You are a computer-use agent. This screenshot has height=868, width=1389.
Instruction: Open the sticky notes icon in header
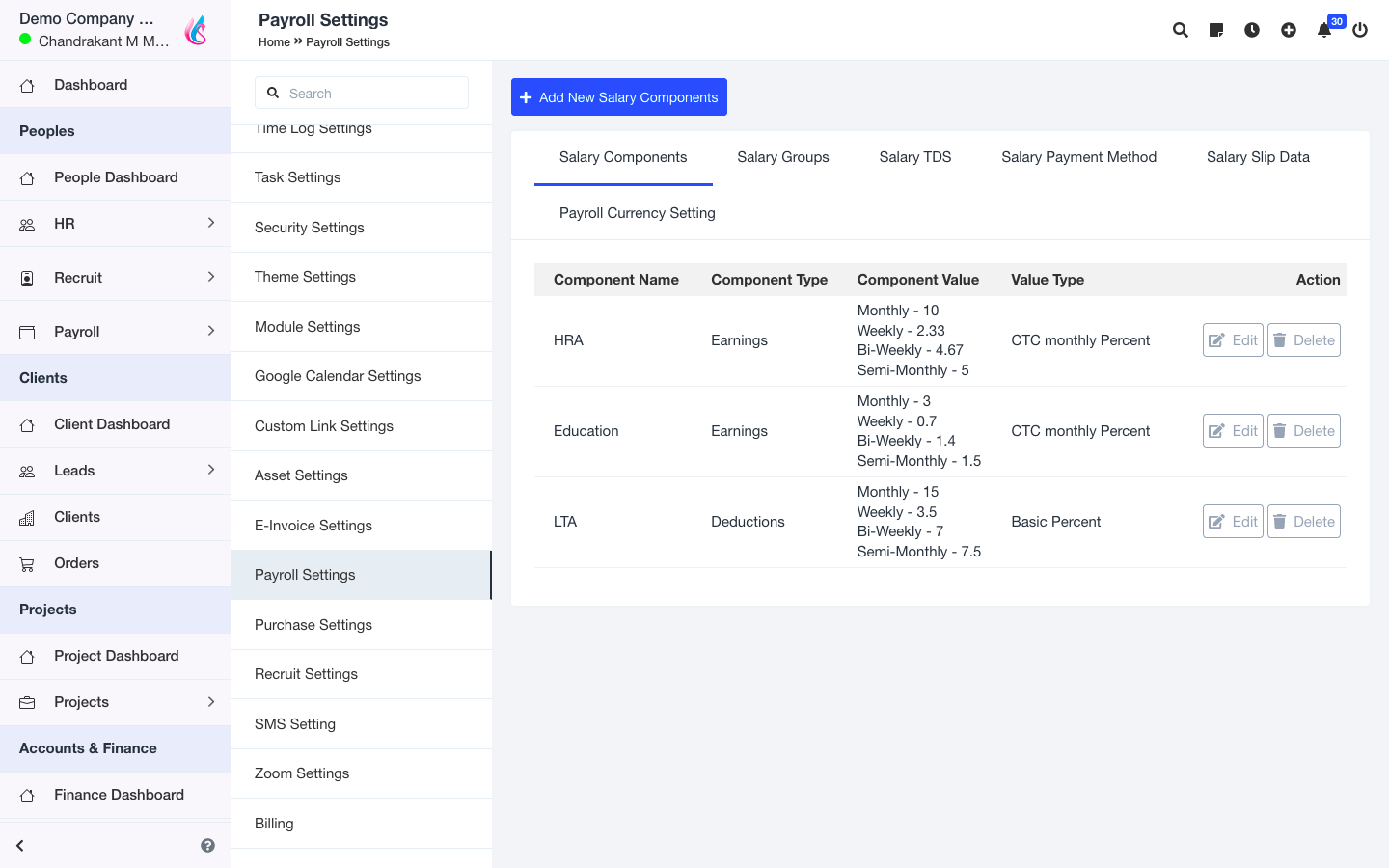point(1216,30)
